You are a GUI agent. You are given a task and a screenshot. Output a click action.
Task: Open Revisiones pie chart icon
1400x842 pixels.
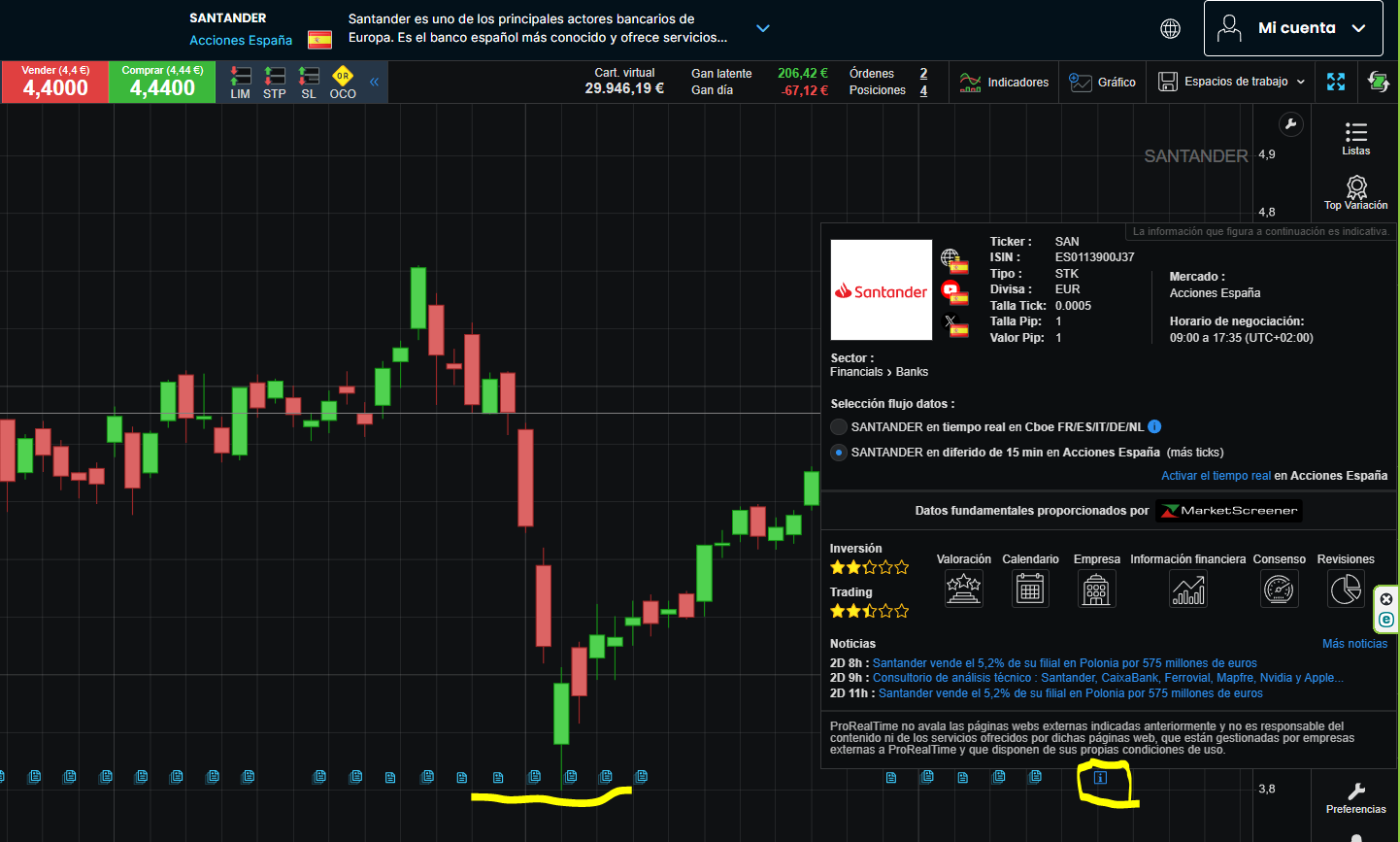(1346, 589)
